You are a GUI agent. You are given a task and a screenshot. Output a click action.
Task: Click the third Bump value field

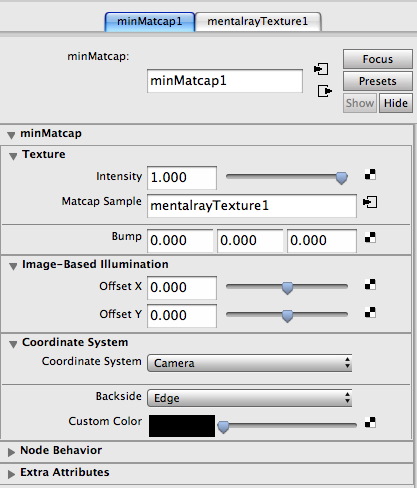click(322, 241)
